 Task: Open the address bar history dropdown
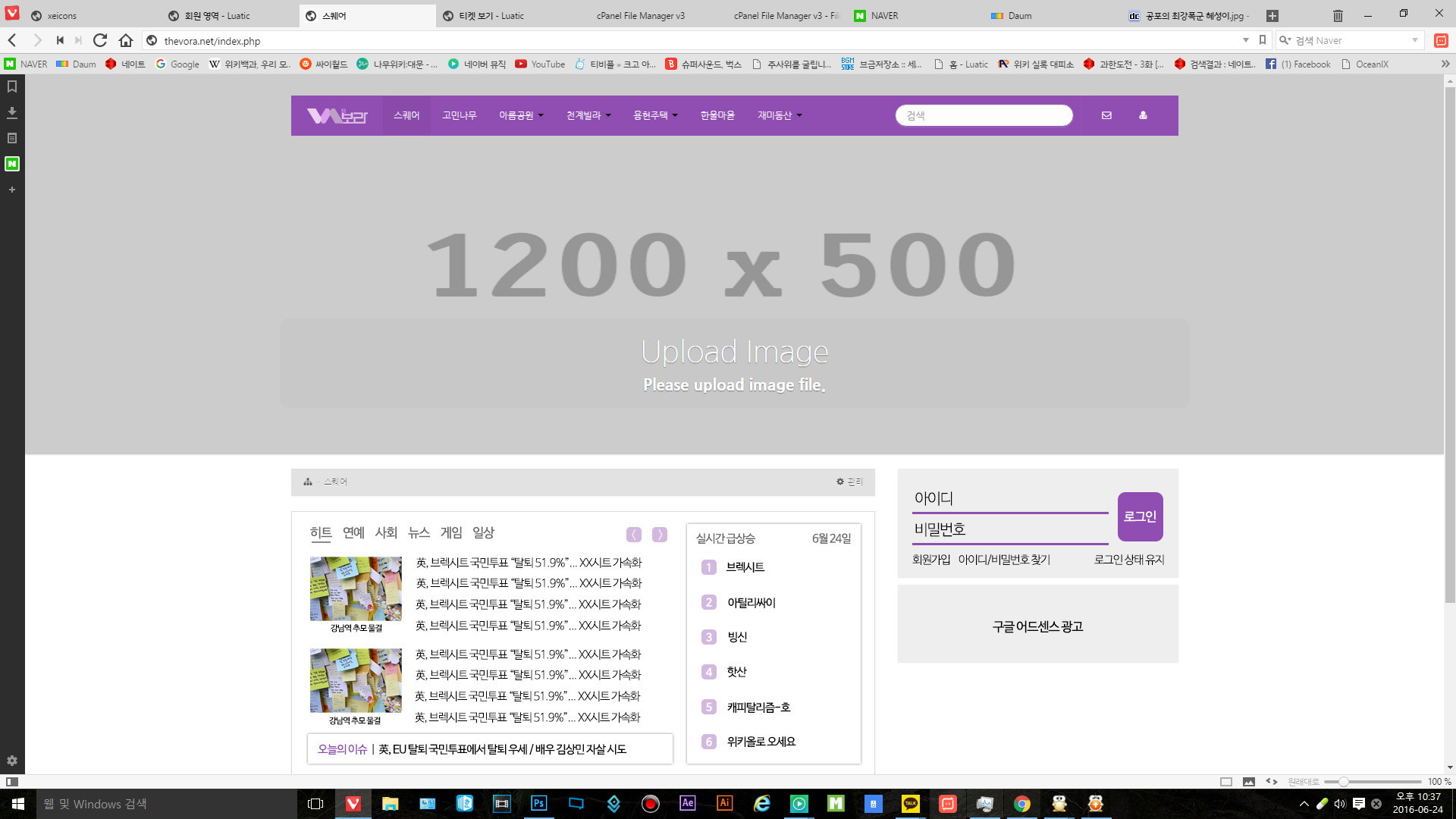[x=1245, y=40]
